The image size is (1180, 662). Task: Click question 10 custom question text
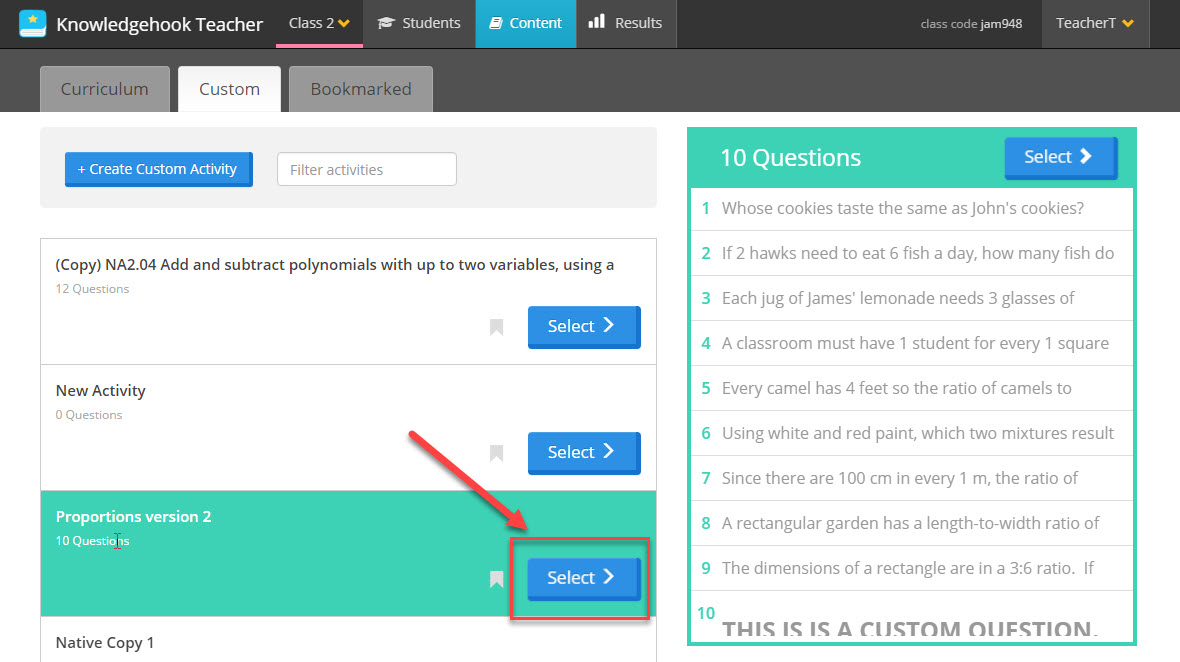(910, 628)
